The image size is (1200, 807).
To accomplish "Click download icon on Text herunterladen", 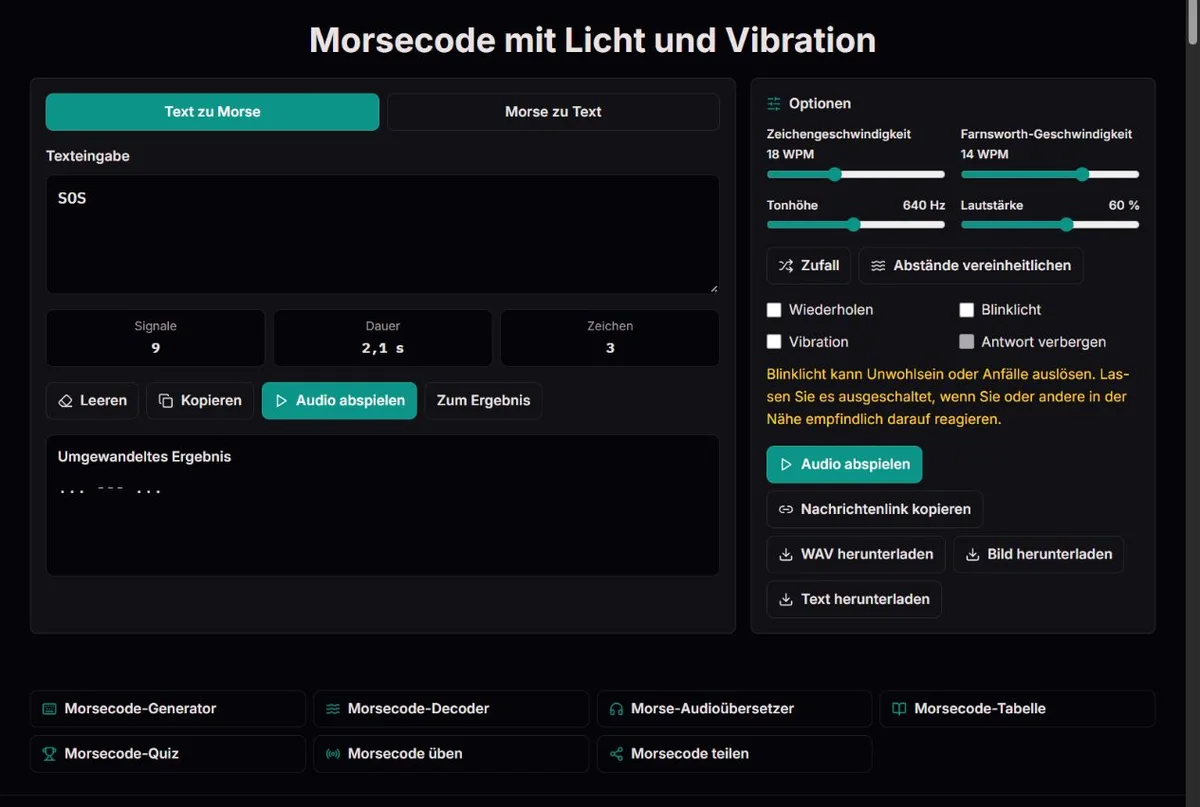I will [787, 599].
